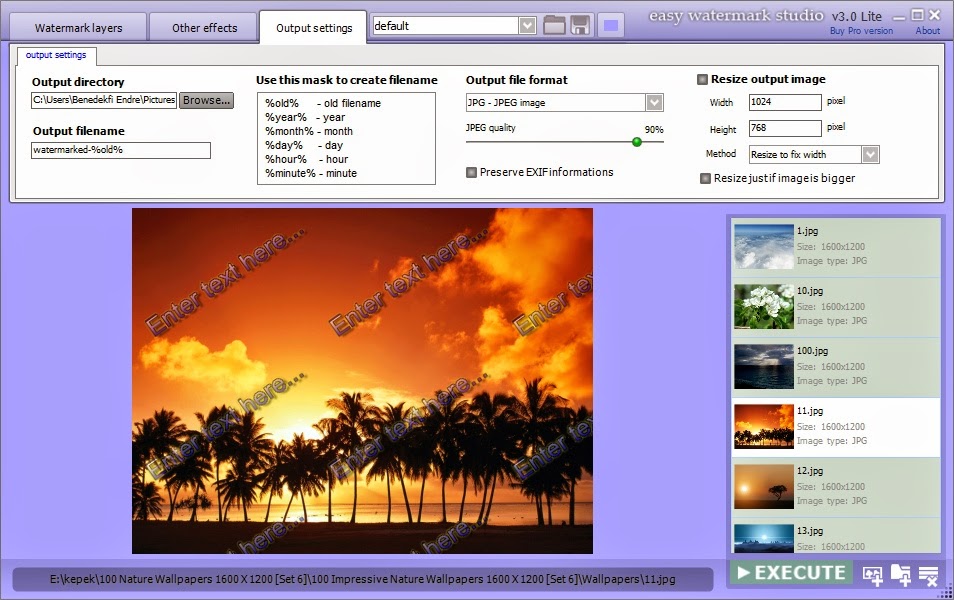The height and width of the screenshot is (600, 954).
Task: Save preset with the floppy disk icon
Action: (x=580, y=26)
